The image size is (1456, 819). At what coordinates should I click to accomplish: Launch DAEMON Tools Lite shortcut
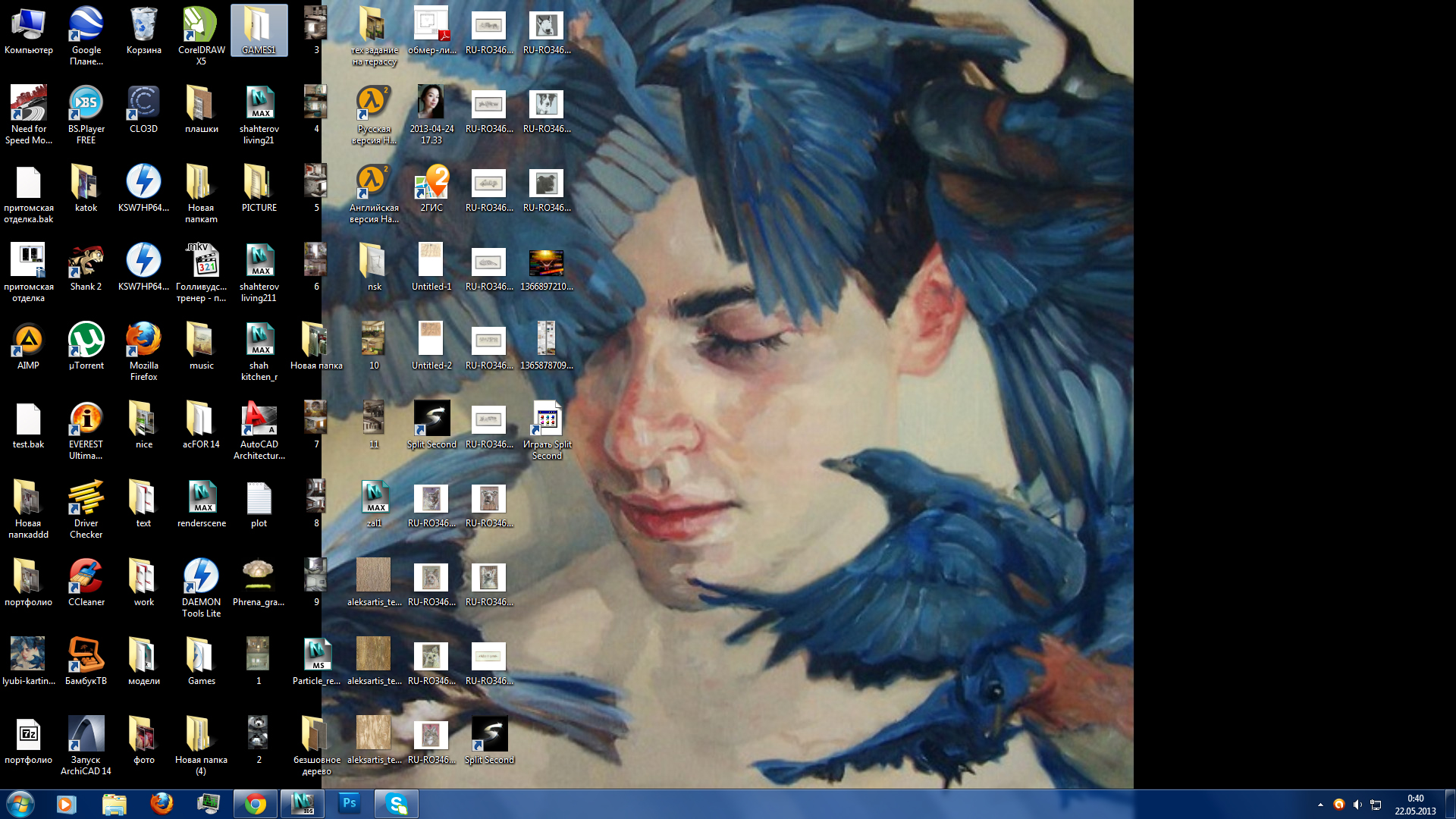tap(201, 588)
